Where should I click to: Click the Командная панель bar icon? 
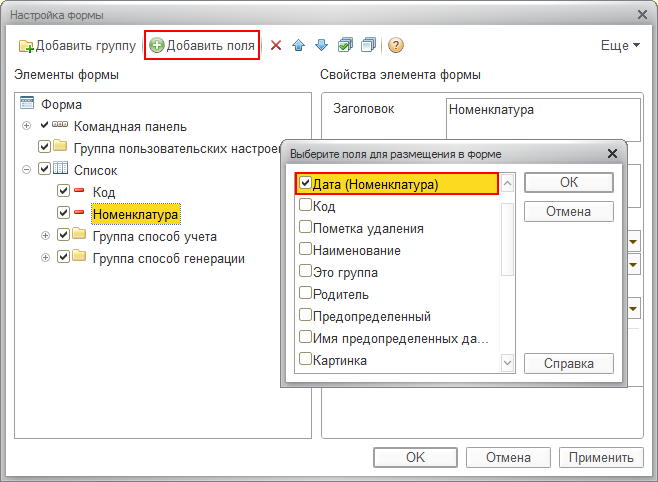(60, 124)
